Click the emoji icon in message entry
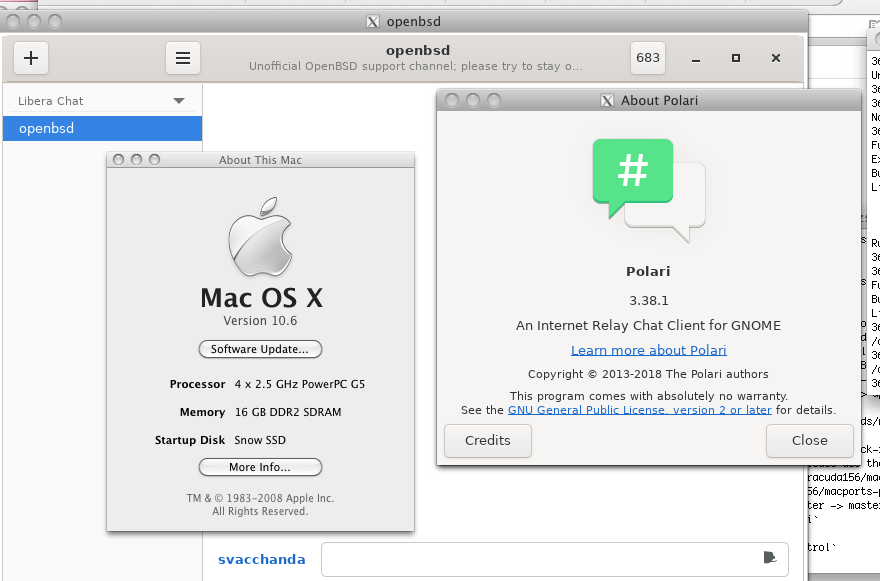The height and width of the screenshot is (581, 880). point(770,557)
